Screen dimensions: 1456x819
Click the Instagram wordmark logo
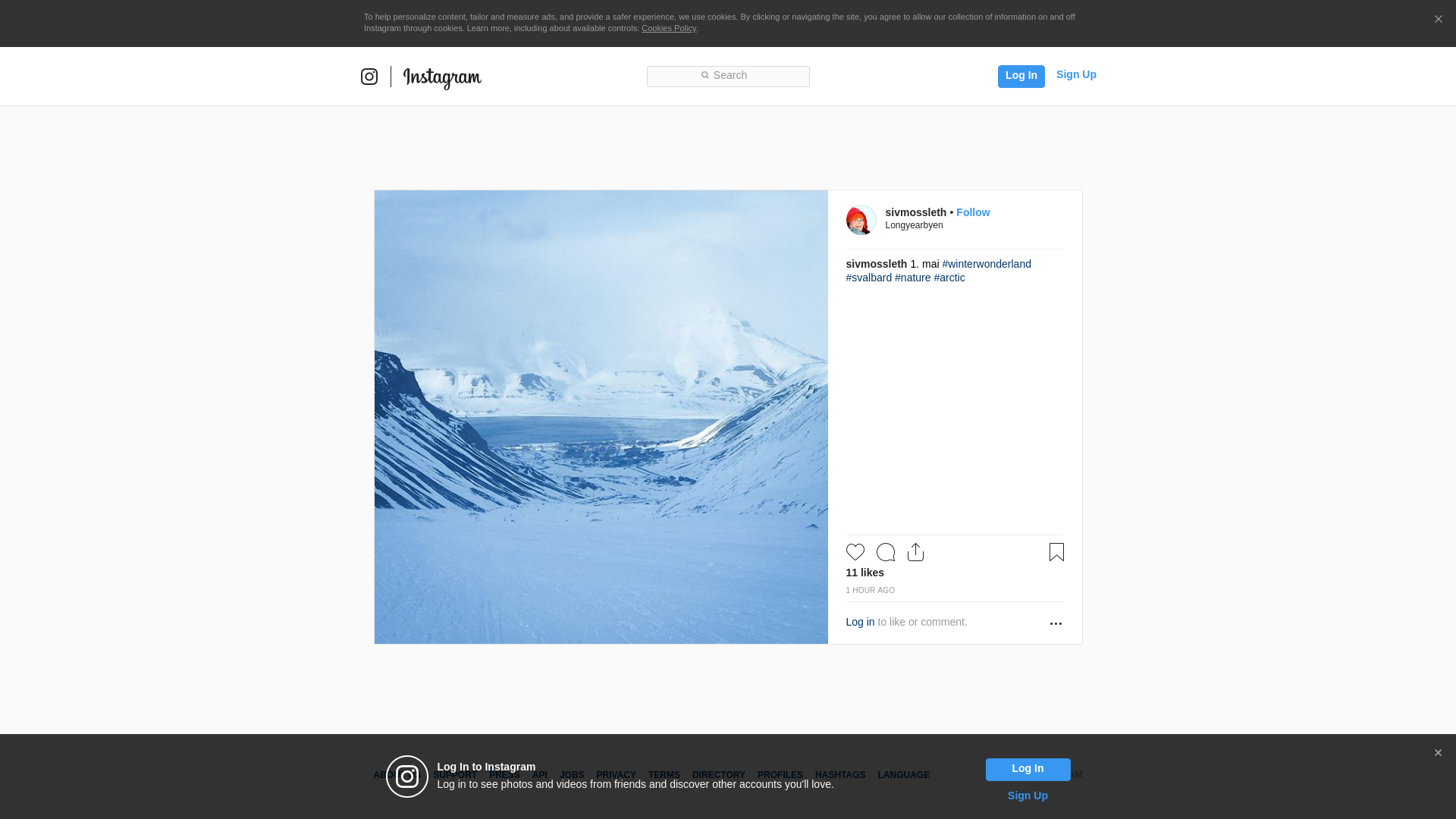[x=442, y=77]
